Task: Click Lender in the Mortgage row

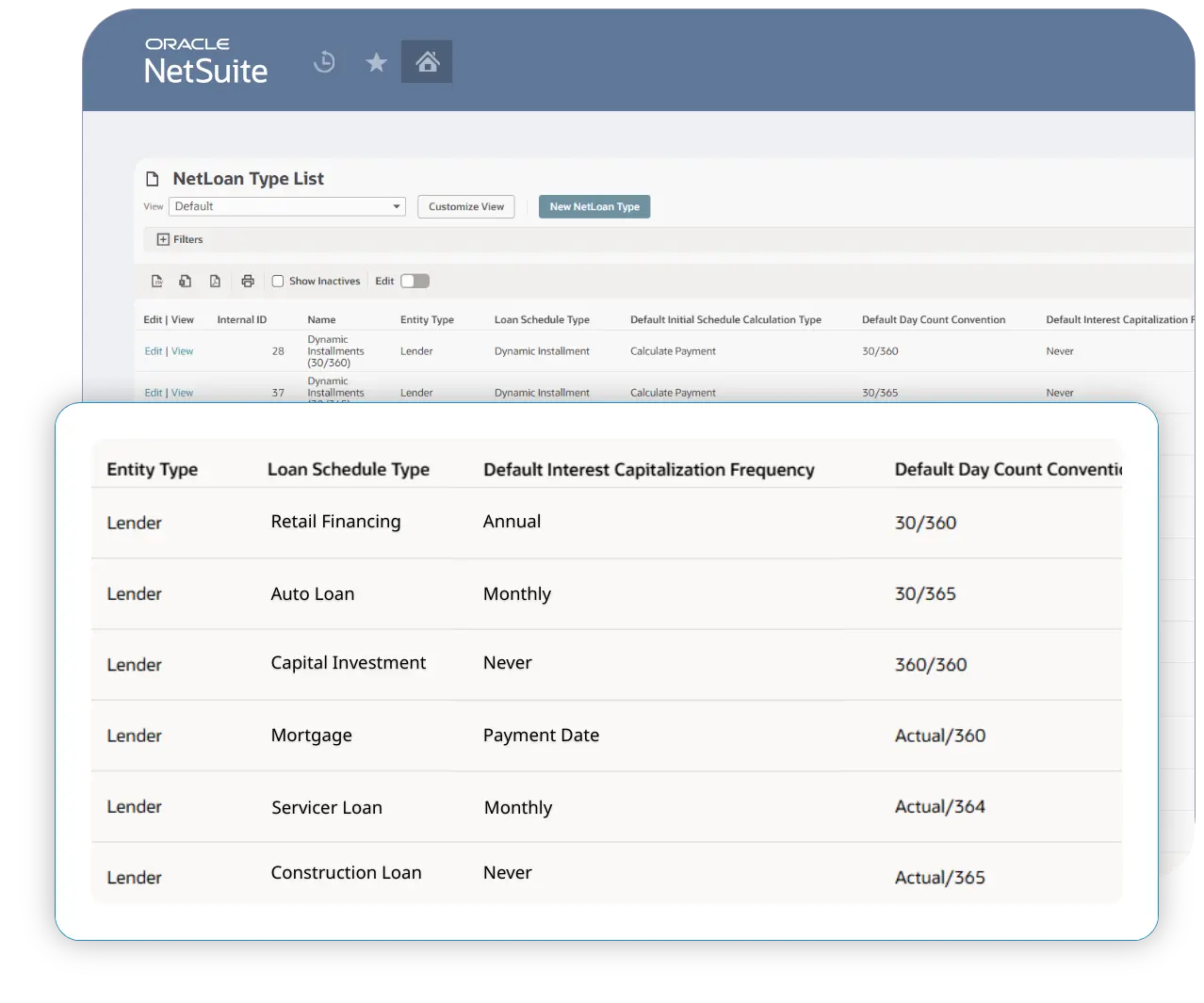Action: coord(135,736)
